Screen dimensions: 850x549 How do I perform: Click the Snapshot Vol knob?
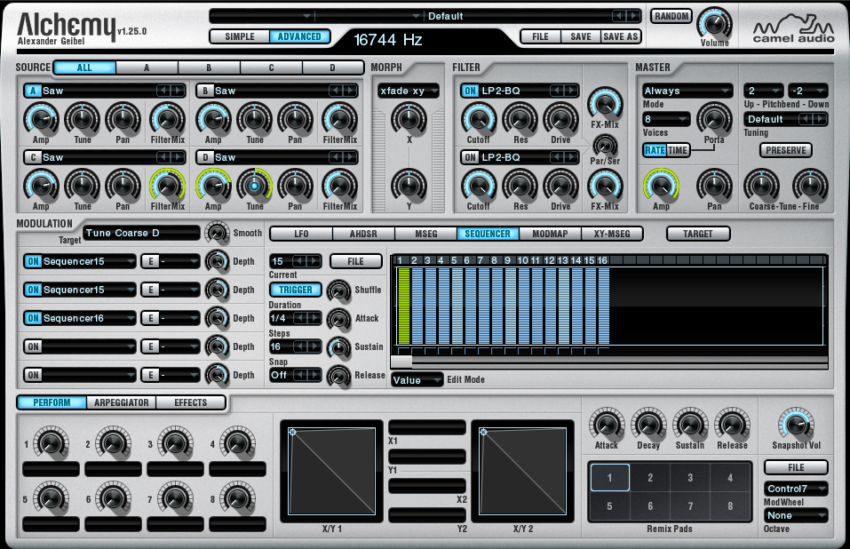coord(796,424)
